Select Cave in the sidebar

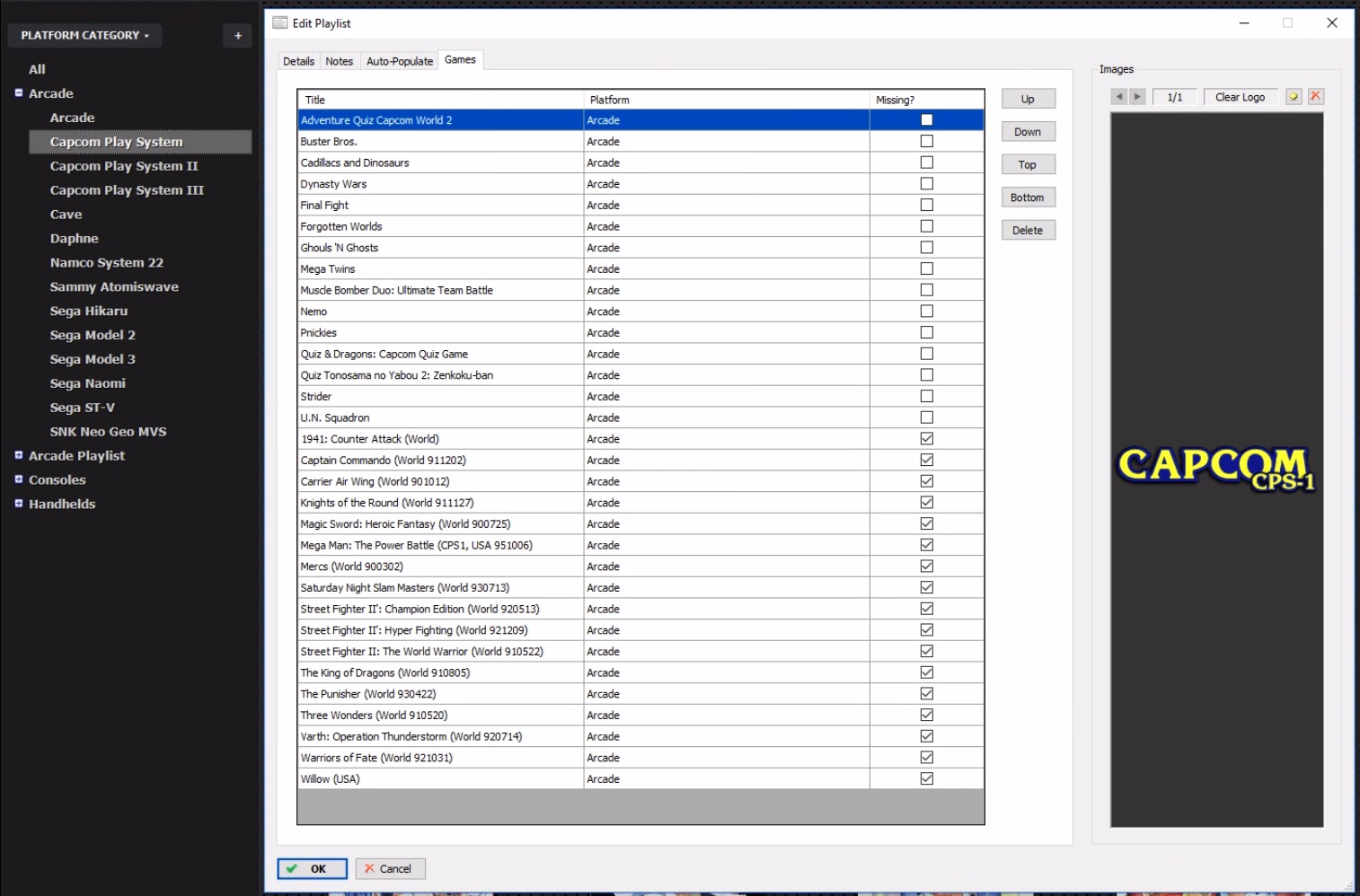click(x=66, y=215)
